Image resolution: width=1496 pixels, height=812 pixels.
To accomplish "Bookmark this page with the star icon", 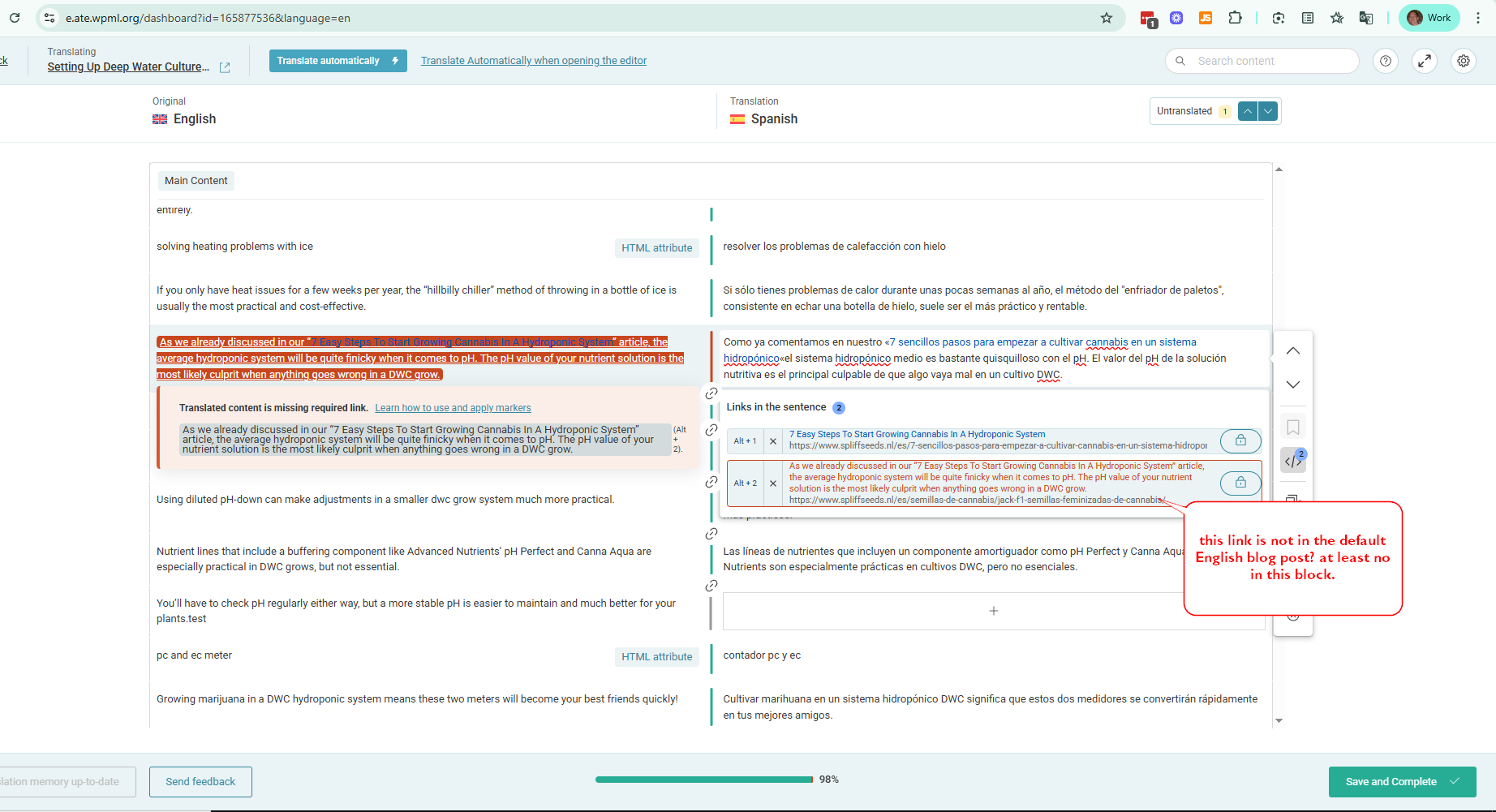I will (1107, 18).
